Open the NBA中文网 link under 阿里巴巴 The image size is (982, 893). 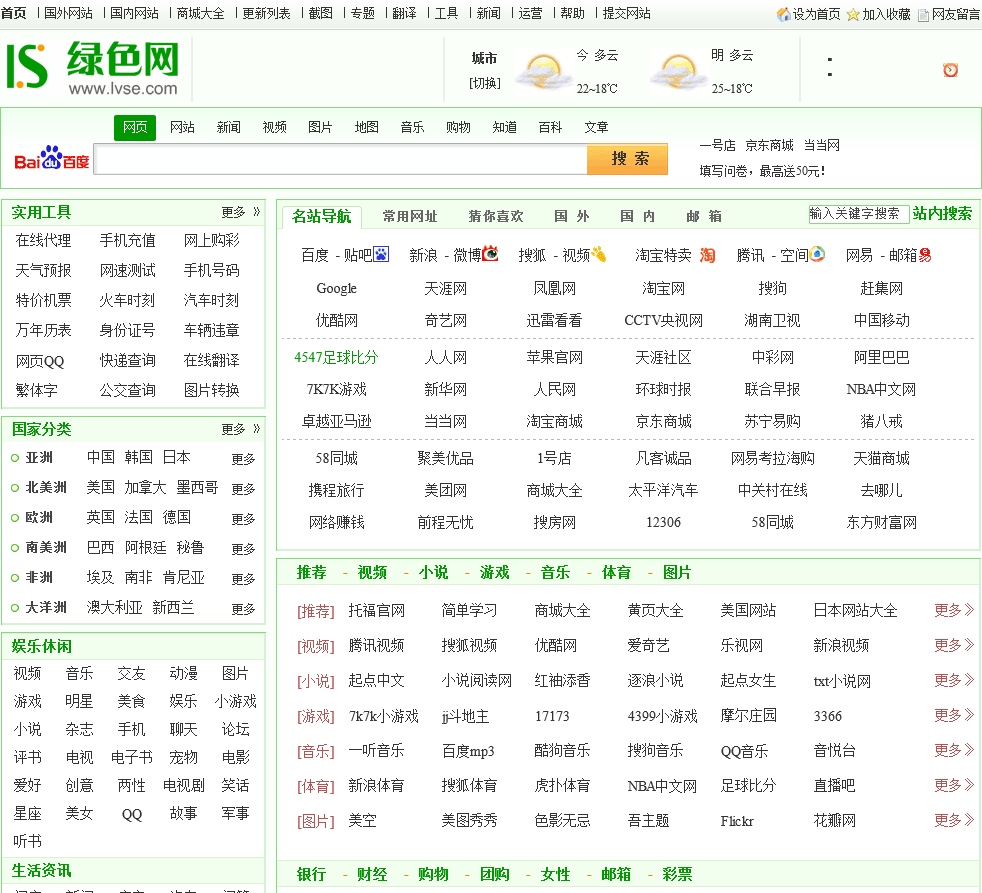pyautogui.click(x=881, y=390)
